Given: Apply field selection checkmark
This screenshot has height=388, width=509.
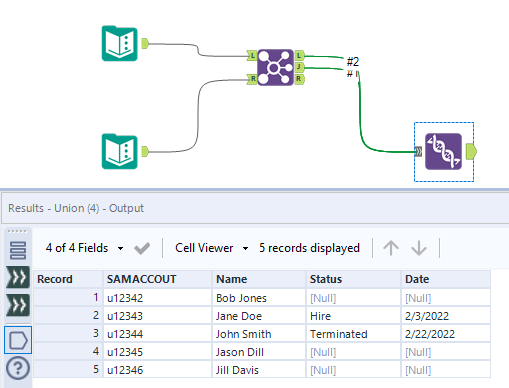Looking at the screenshot, I should click(142, 248).
